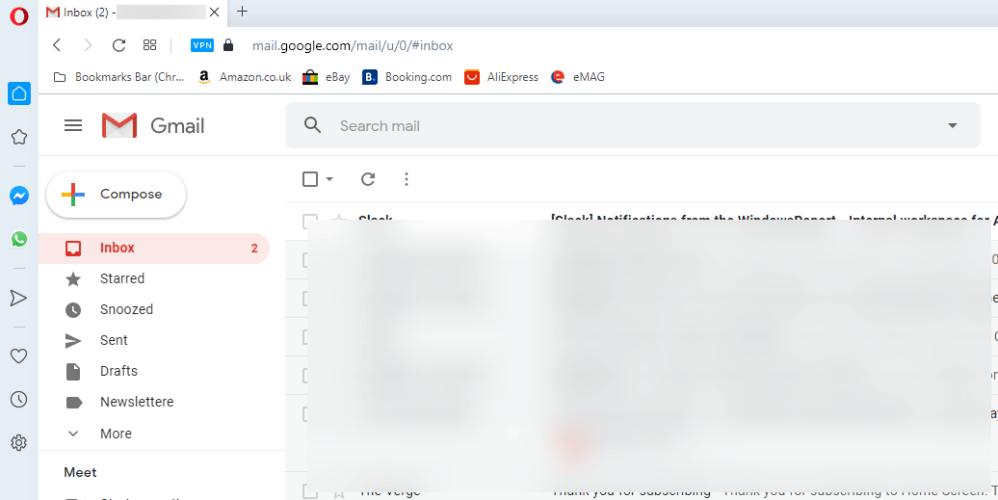Open Opera sidebar Bookmarks star
This screenshot has width=998, height=500.
point(19,137)
